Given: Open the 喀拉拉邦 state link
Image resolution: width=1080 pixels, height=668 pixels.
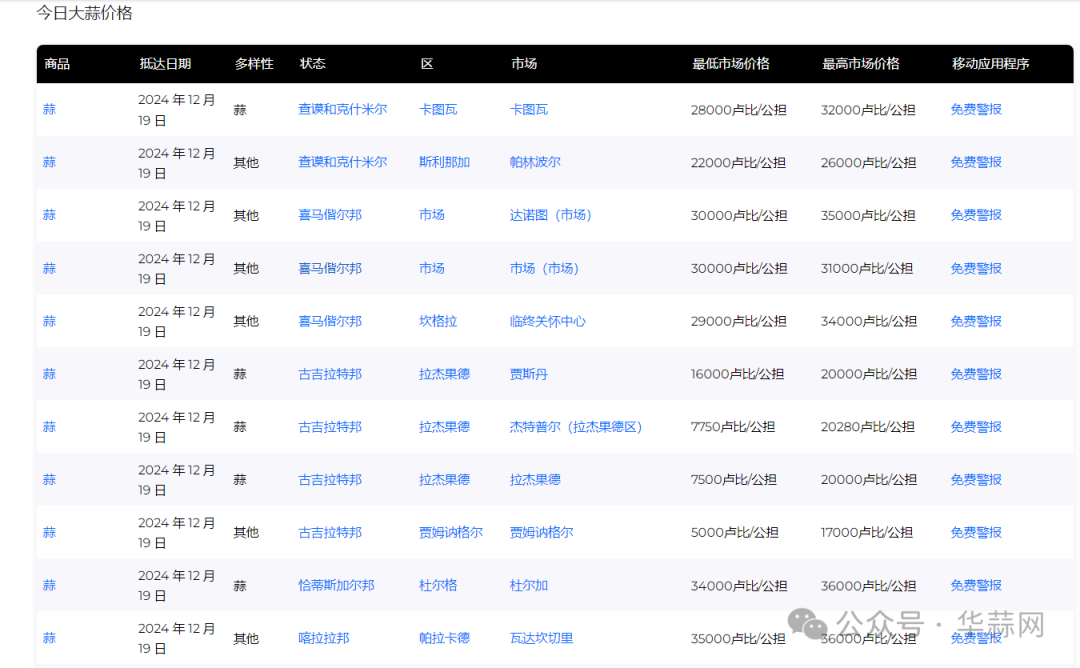Looking at the screenshot, I should 324,638.
